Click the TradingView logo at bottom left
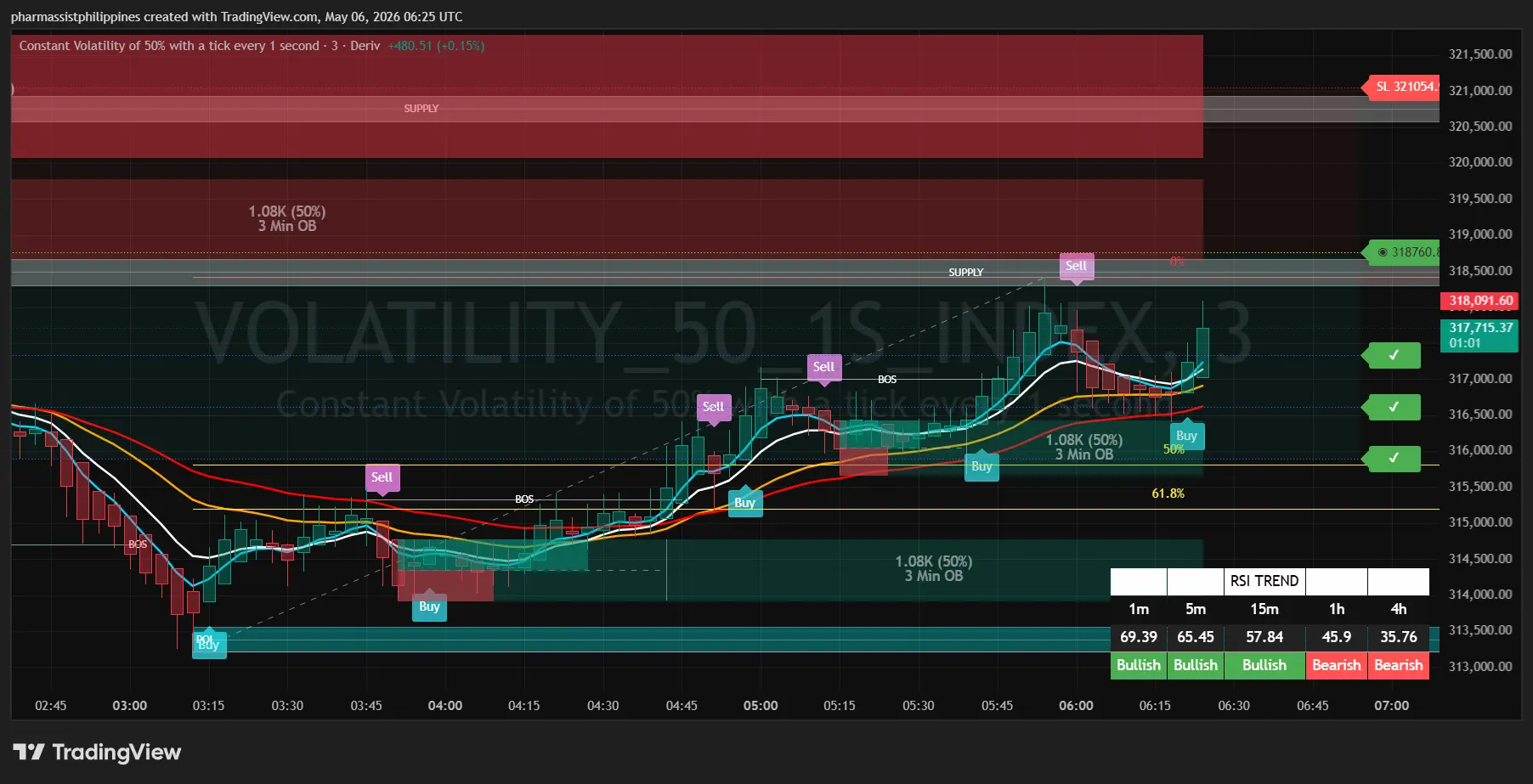 click(x=97, y=752)
